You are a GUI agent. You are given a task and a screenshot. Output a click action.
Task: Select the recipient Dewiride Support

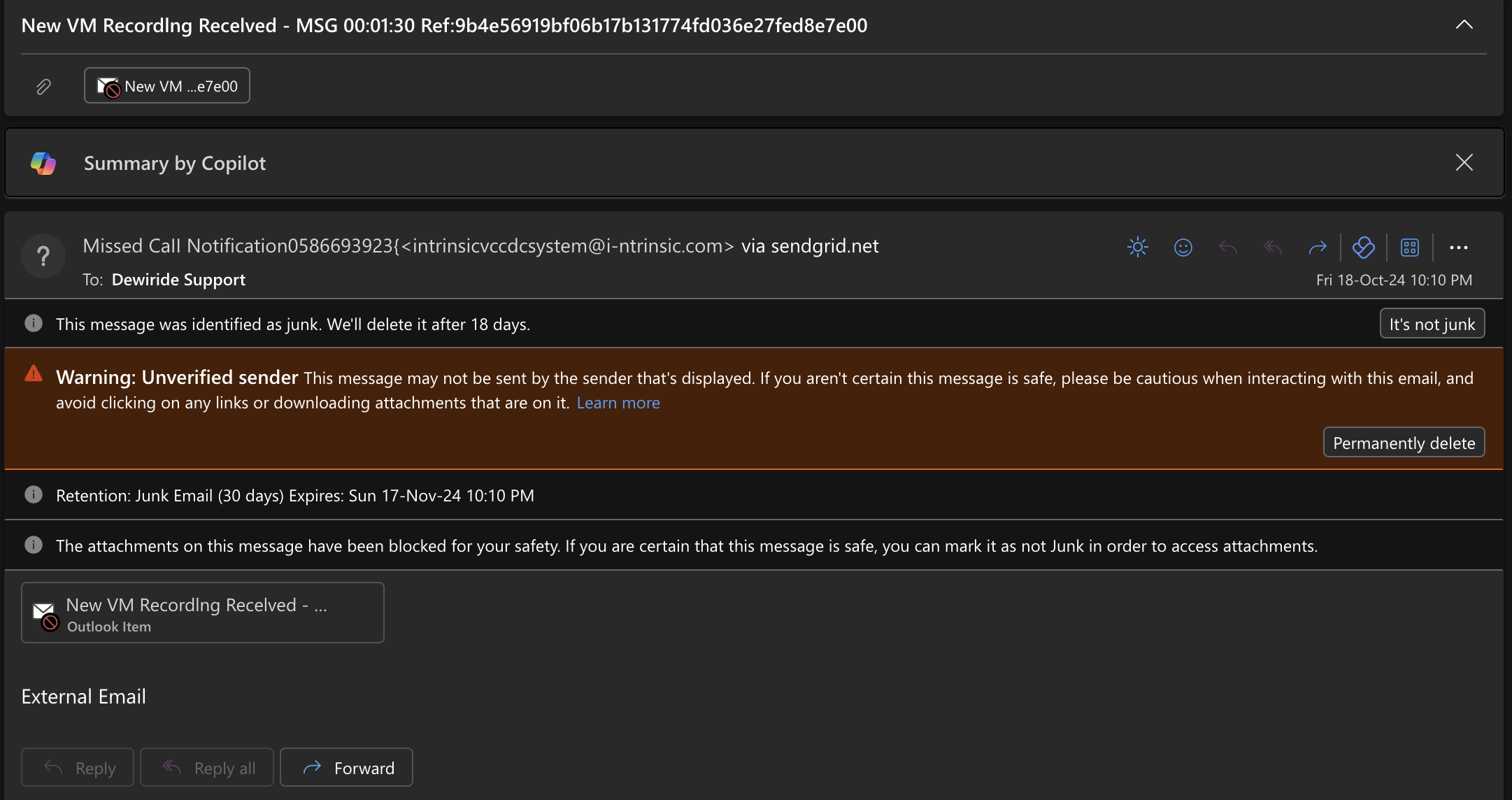point(178,280)
